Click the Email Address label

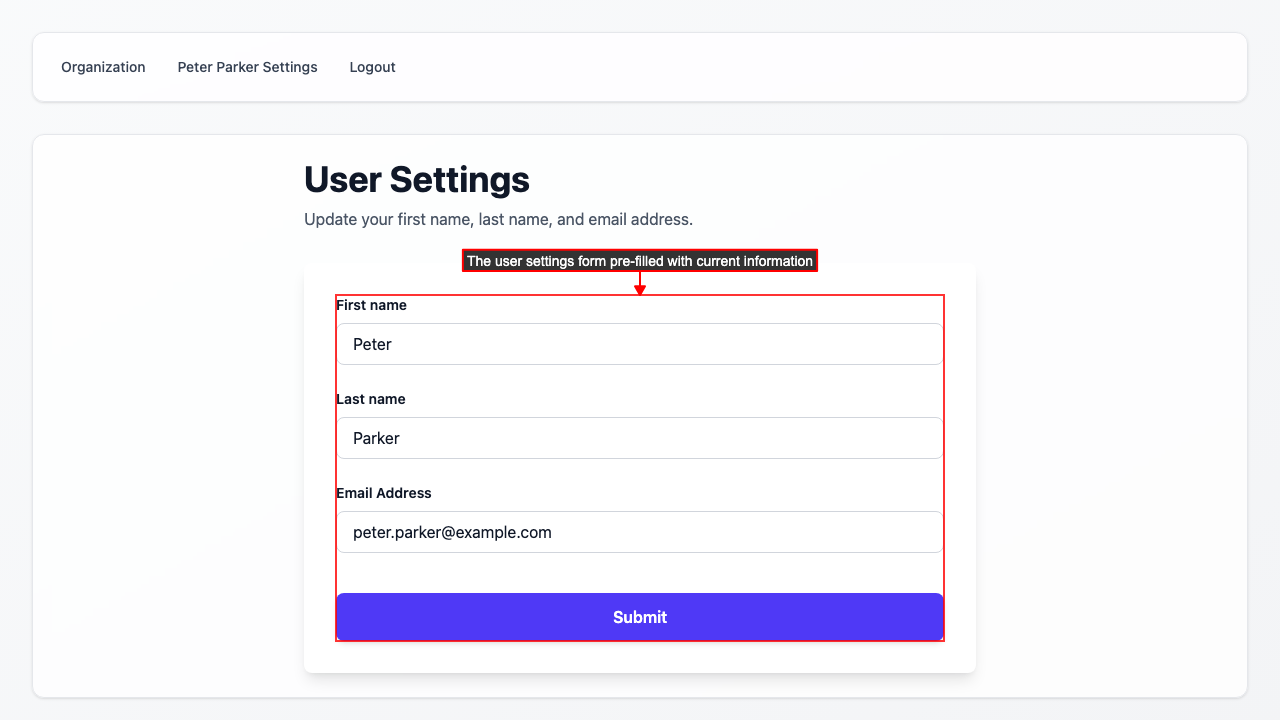[x=384, y=493]
